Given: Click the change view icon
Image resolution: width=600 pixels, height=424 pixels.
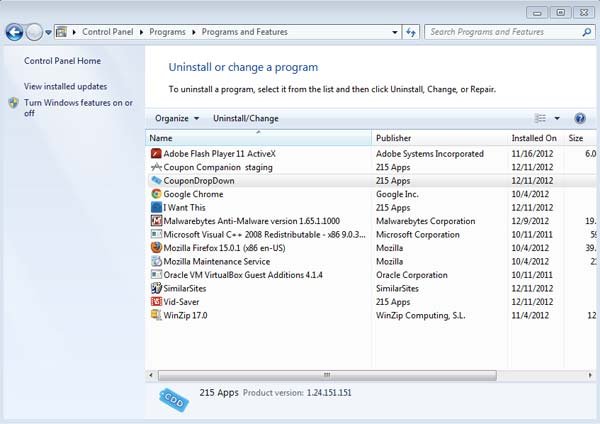Looking at the screenshot, I should (540, 119).
